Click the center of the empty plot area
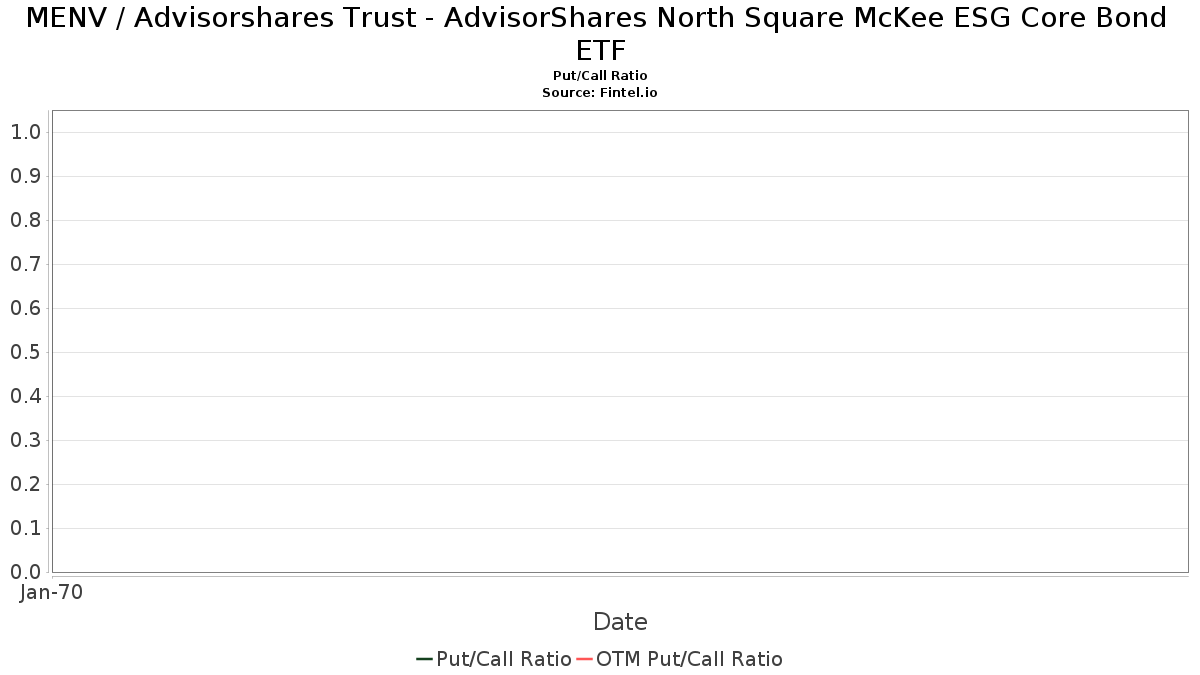This screenshot has height=675, width=1200. [620, 341]
